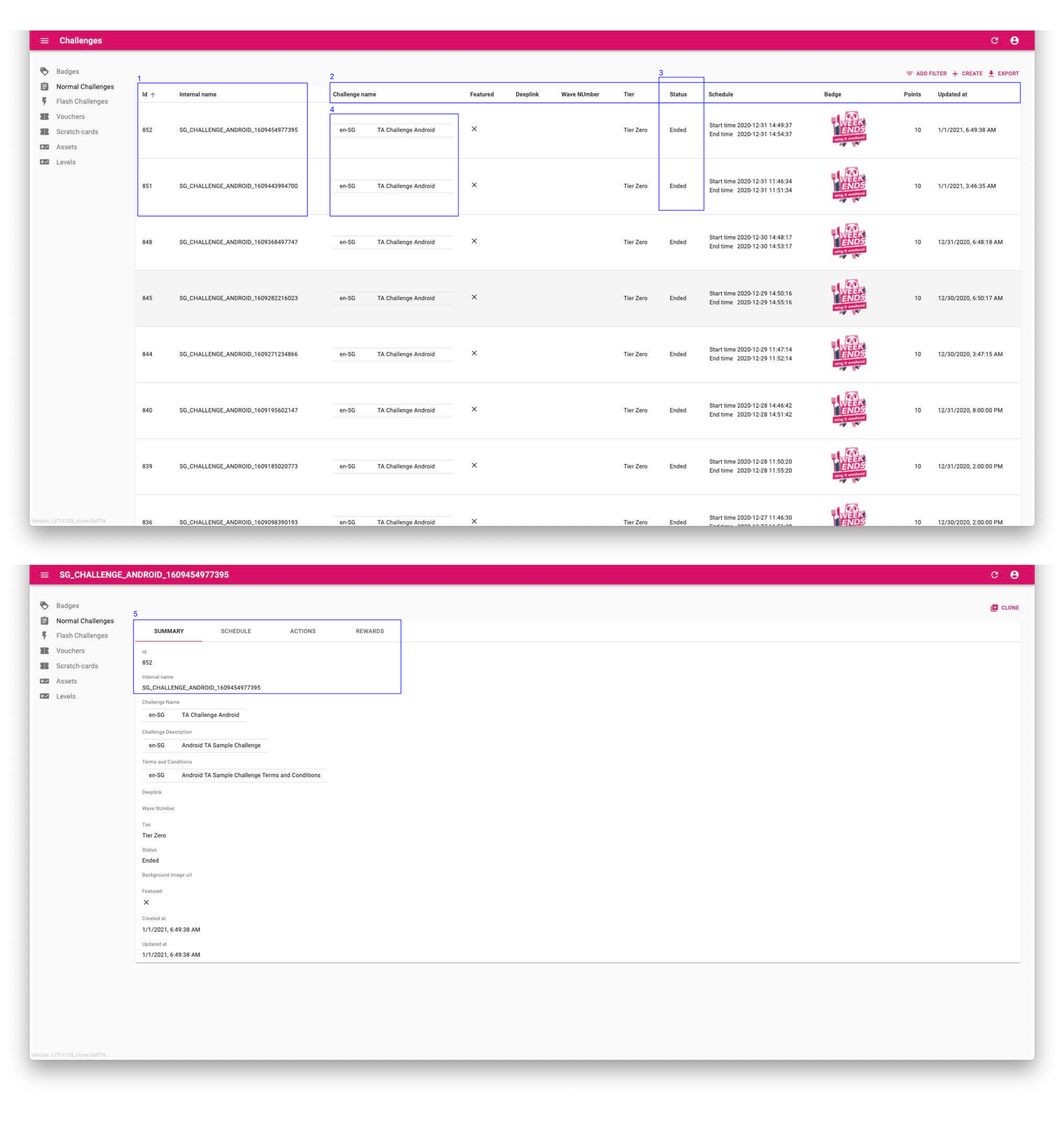Select the ACTIONS tab

tap(303, 630)
